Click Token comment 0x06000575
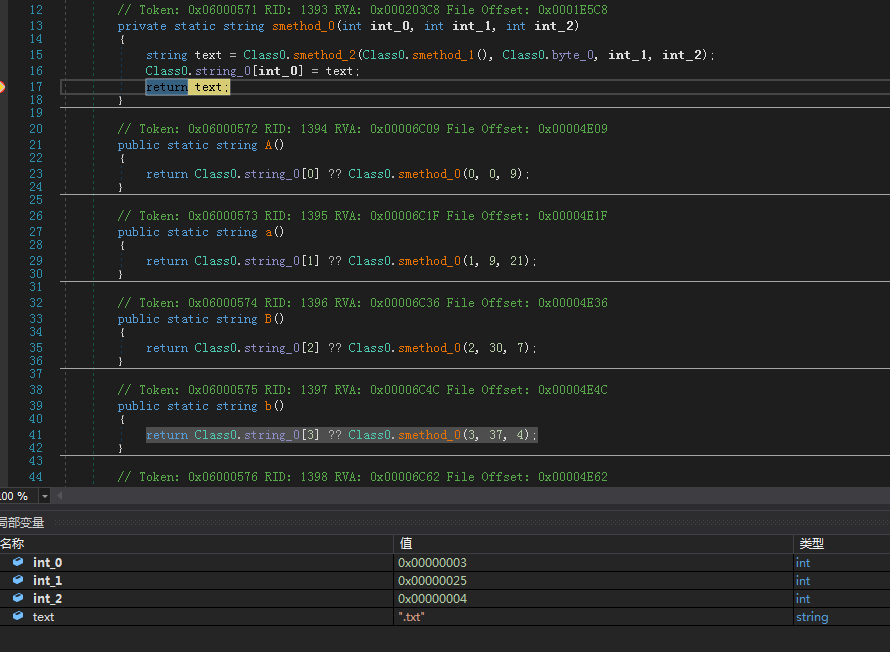Image resolution: width=890 pixels, height=652 pixels. pyautogui.click(x=362, y=390)
